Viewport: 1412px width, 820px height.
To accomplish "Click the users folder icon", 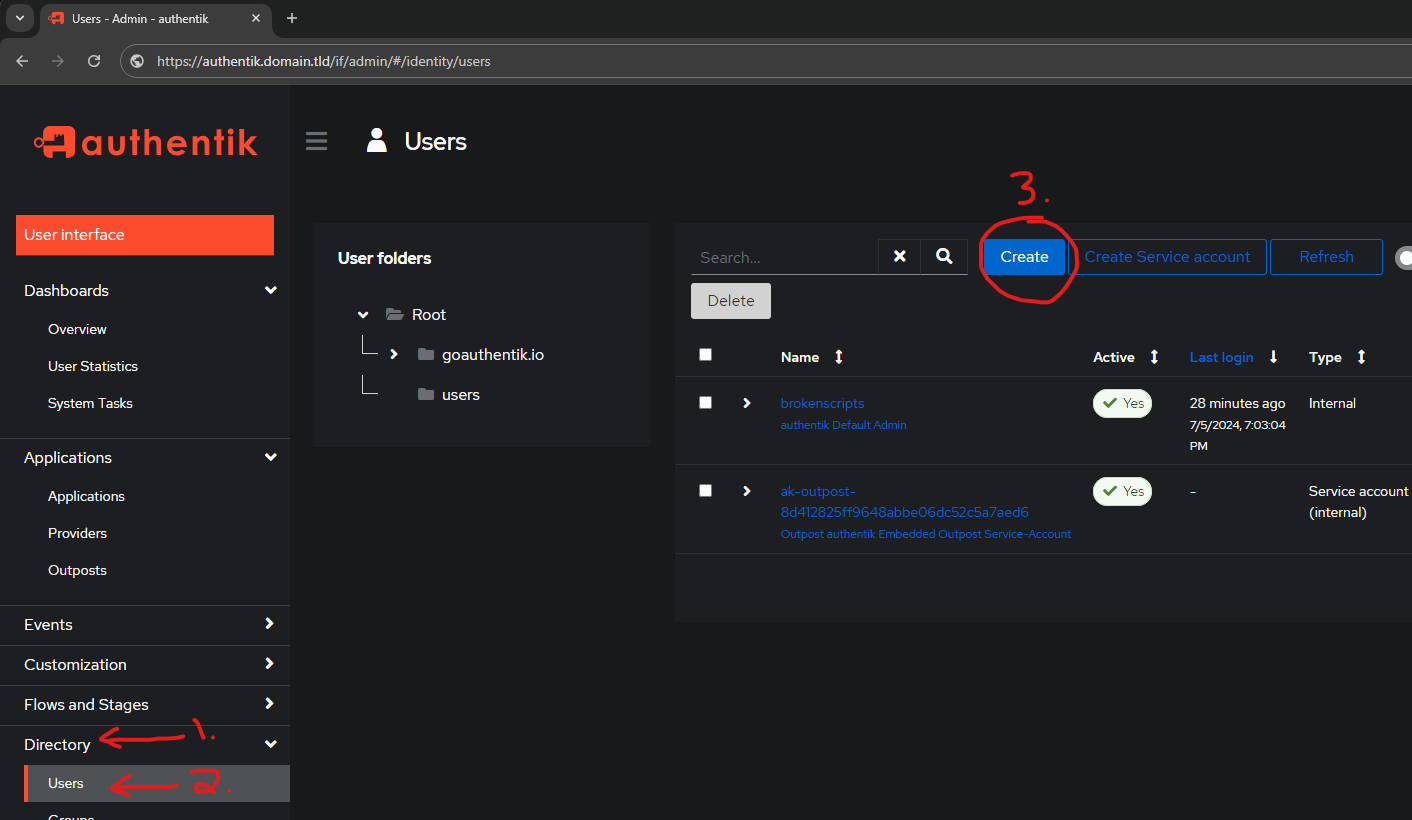I will point(426,394).
